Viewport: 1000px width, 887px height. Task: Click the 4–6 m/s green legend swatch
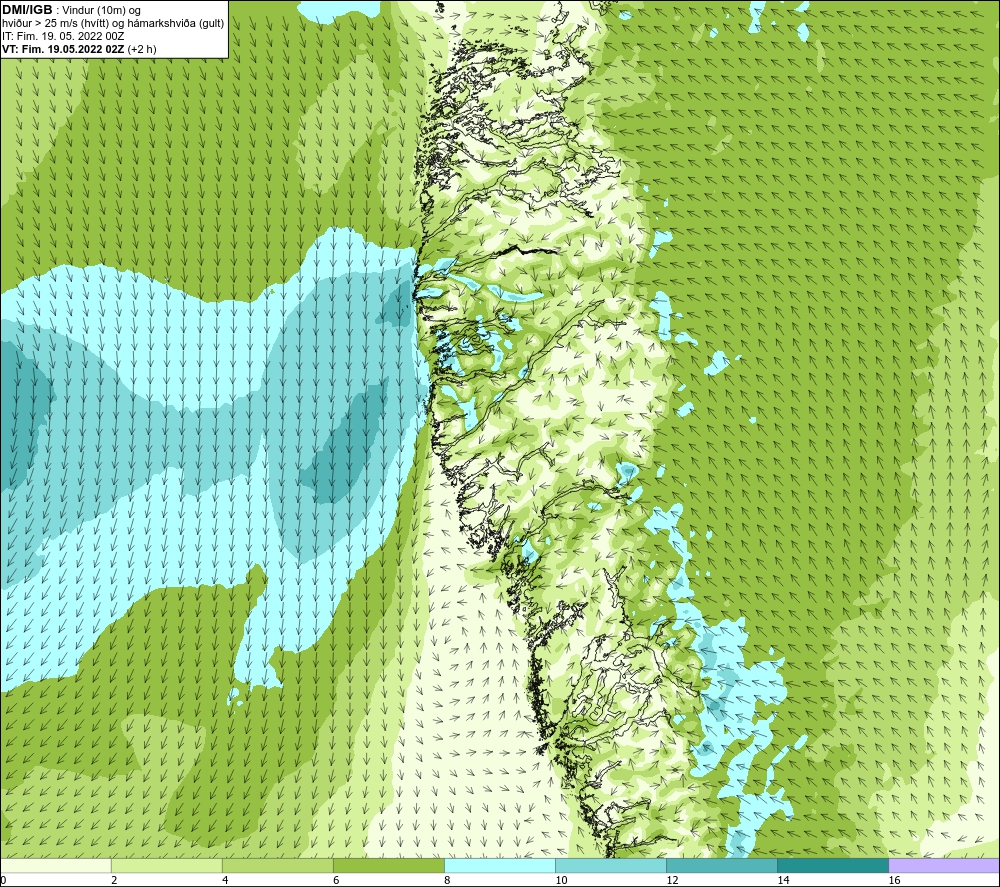[x=278, y=865]
